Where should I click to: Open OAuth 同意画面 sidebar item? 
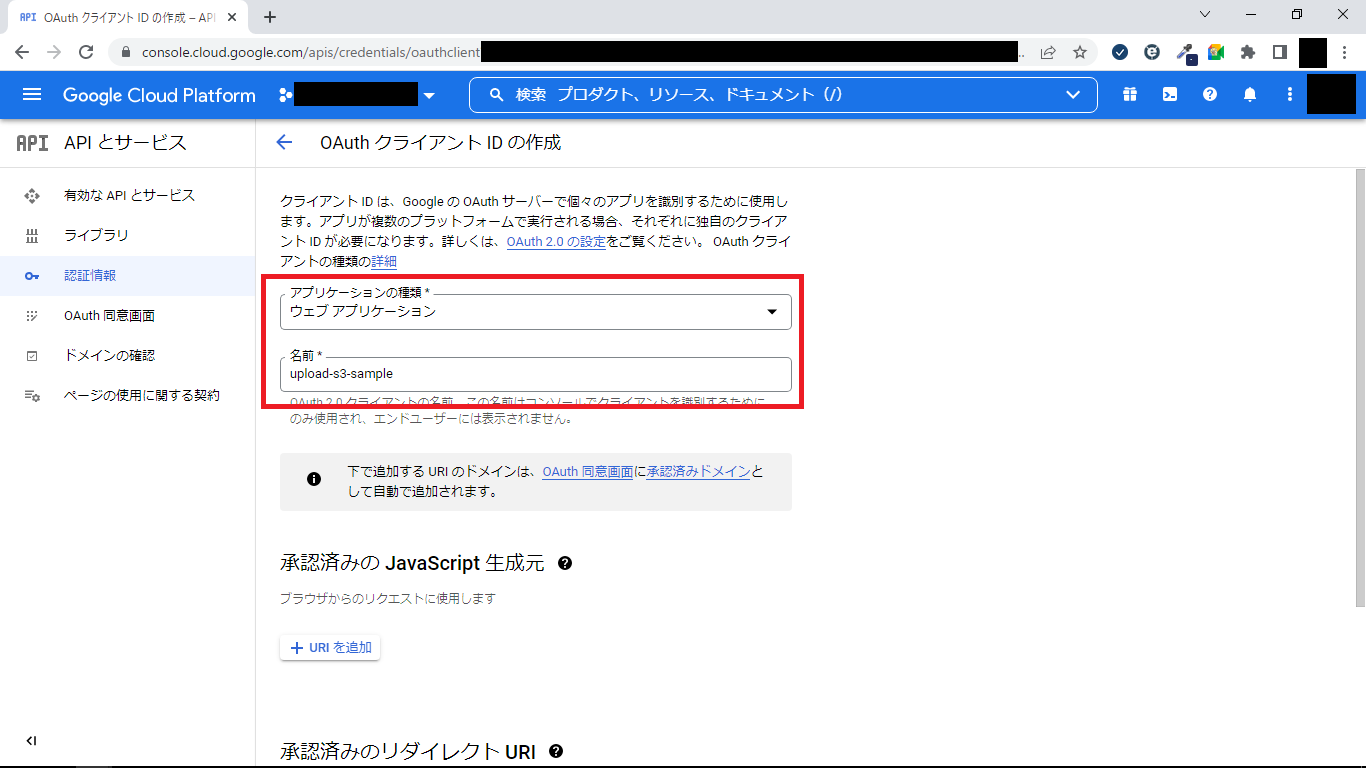pyautogui.click(x=109, y=316)
